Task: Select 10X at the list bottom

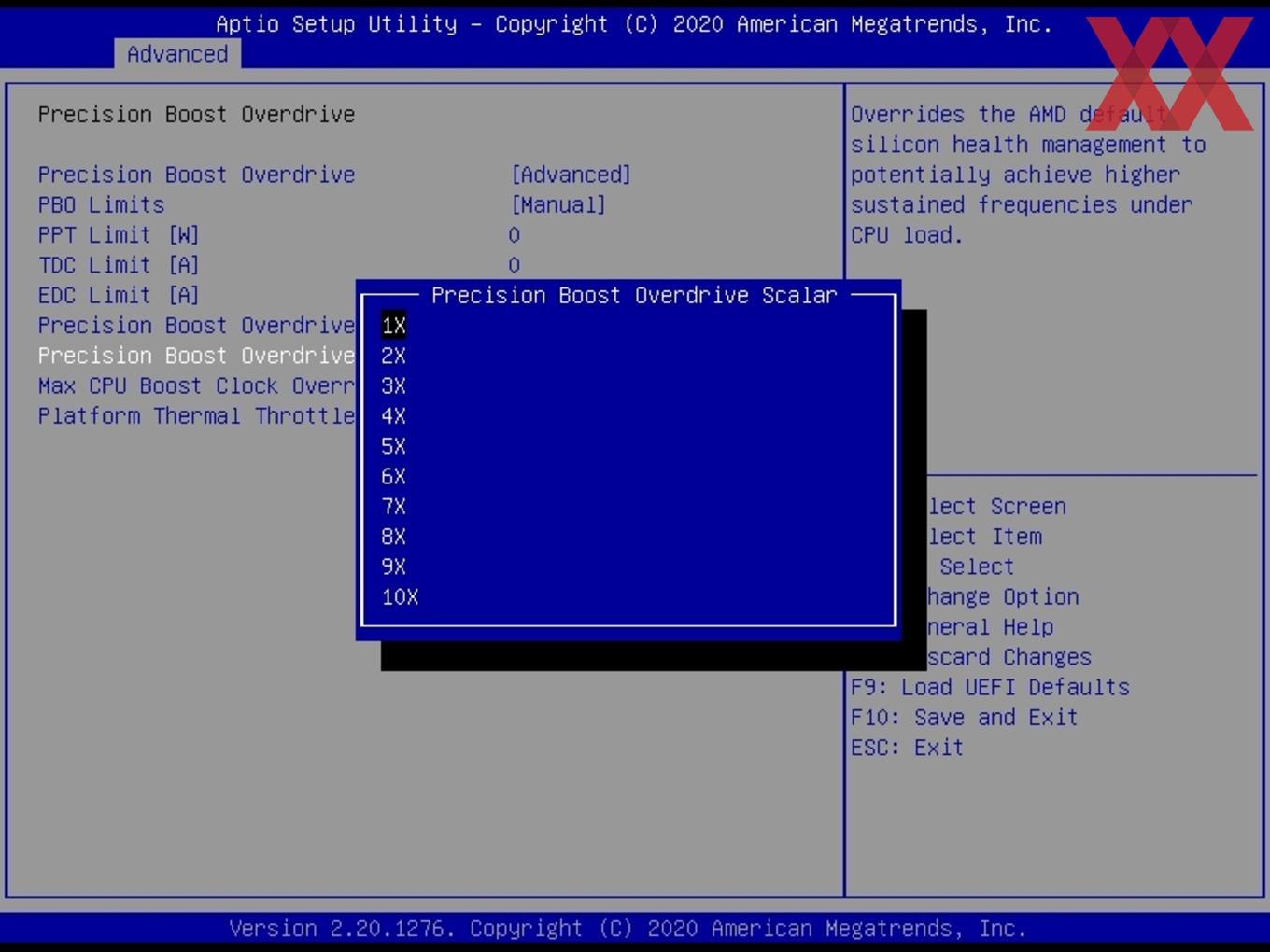Action: [400, 597]
